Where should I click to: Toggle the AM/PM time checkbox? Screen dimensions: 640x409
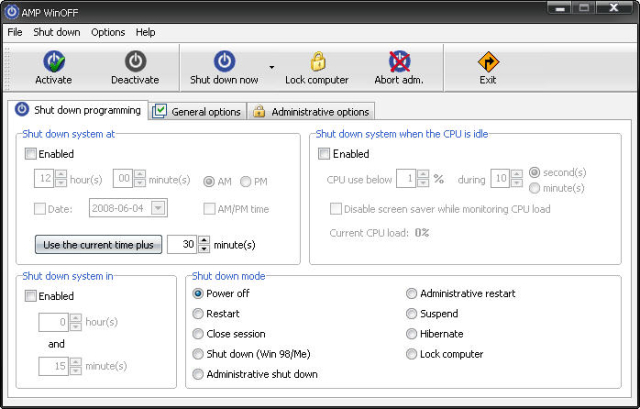point(209,209)
